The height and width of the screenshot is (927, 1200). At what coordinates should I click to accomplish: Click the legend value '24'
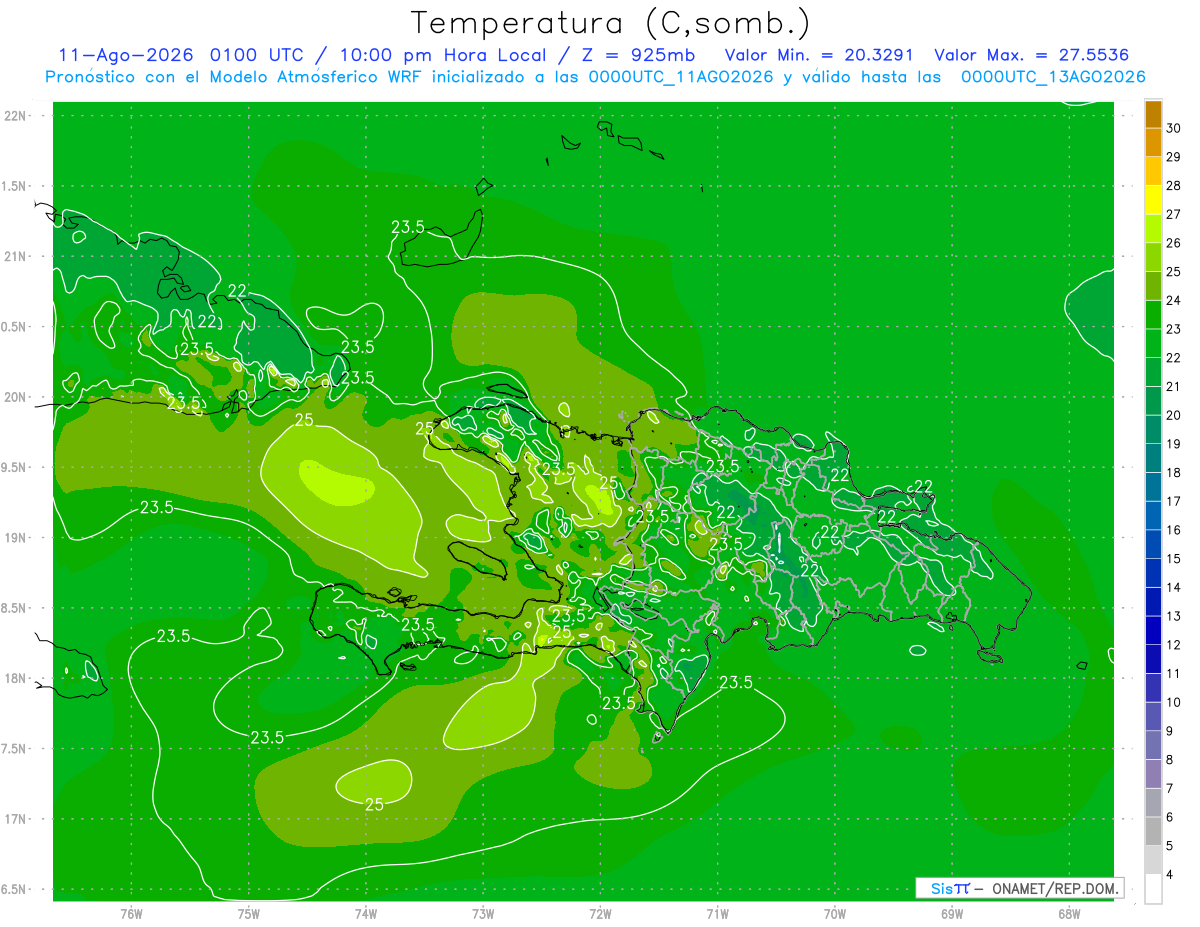1174,300
